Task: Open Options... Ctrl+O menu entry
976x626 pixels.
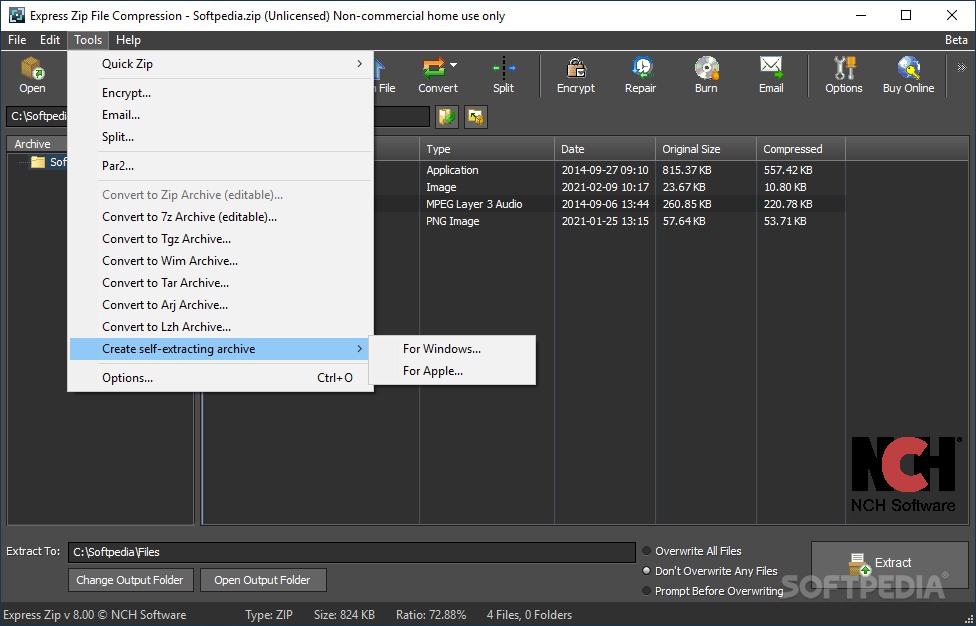Action: pos(220,378)
